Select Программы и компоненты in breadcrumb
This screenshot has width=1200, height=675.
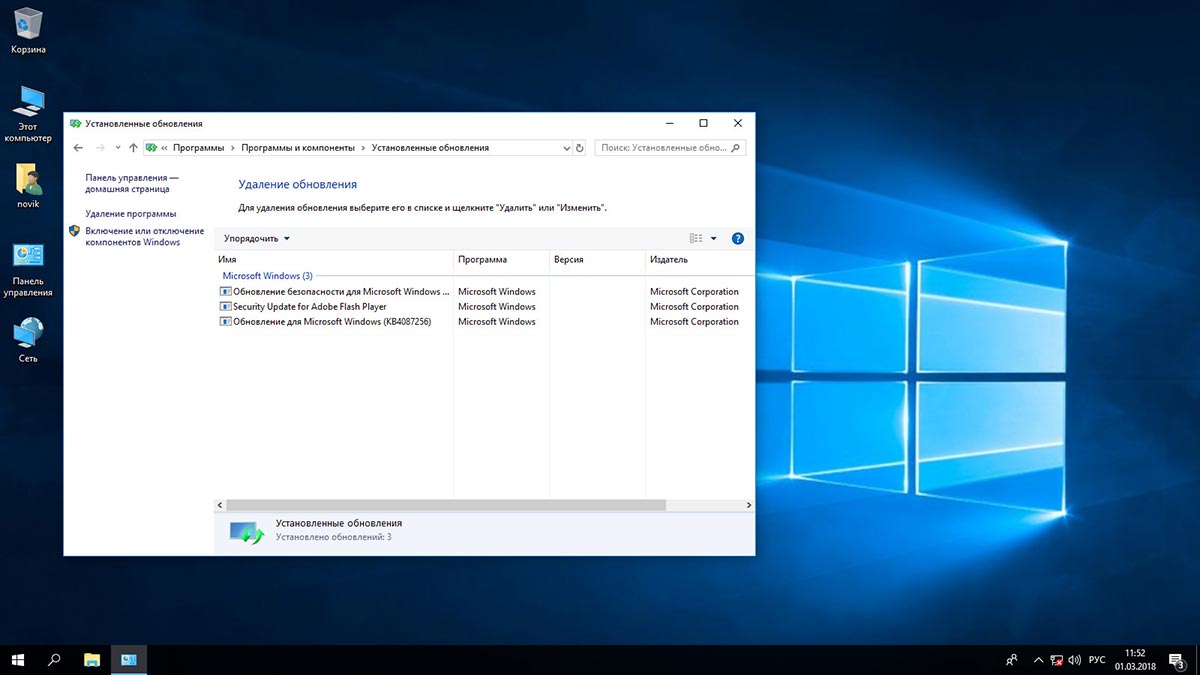(x=298, y=148)
